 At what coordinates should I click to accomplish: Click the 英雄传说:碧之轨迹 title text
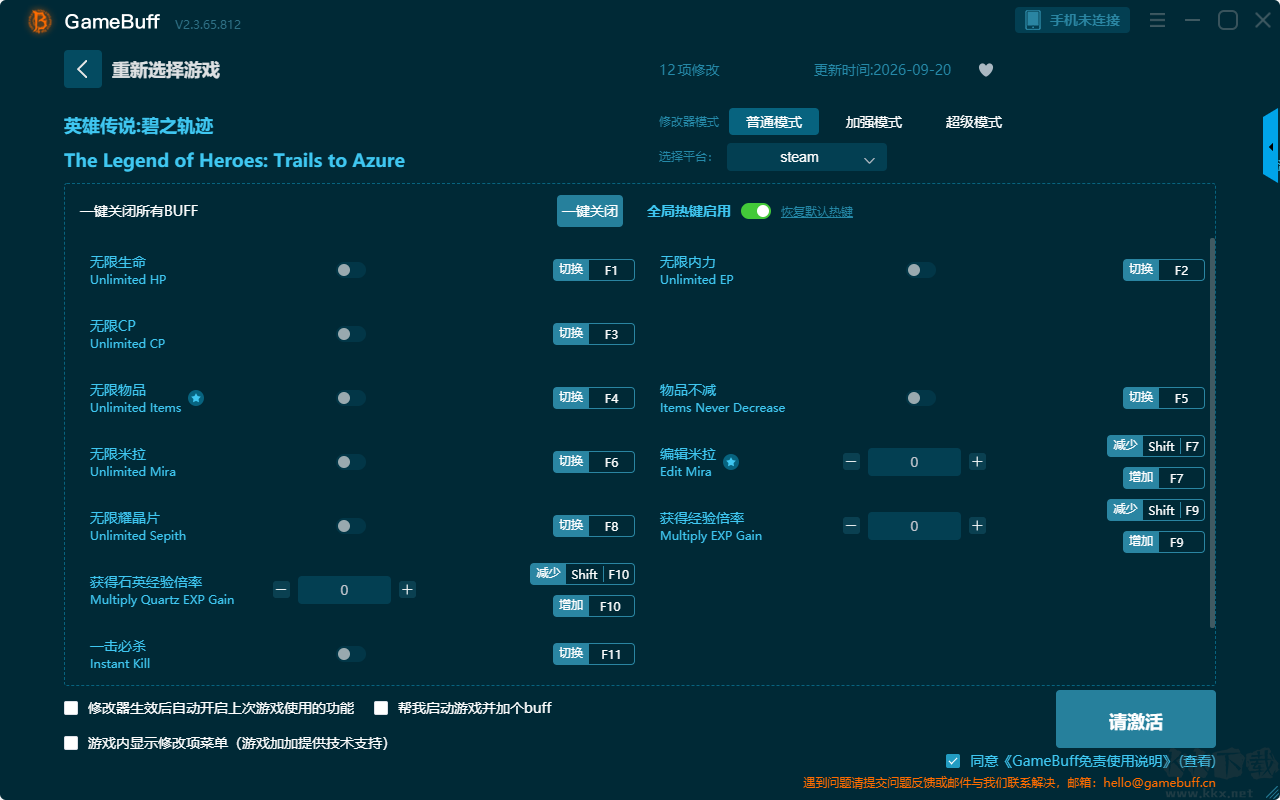click(x=139, y=126)
